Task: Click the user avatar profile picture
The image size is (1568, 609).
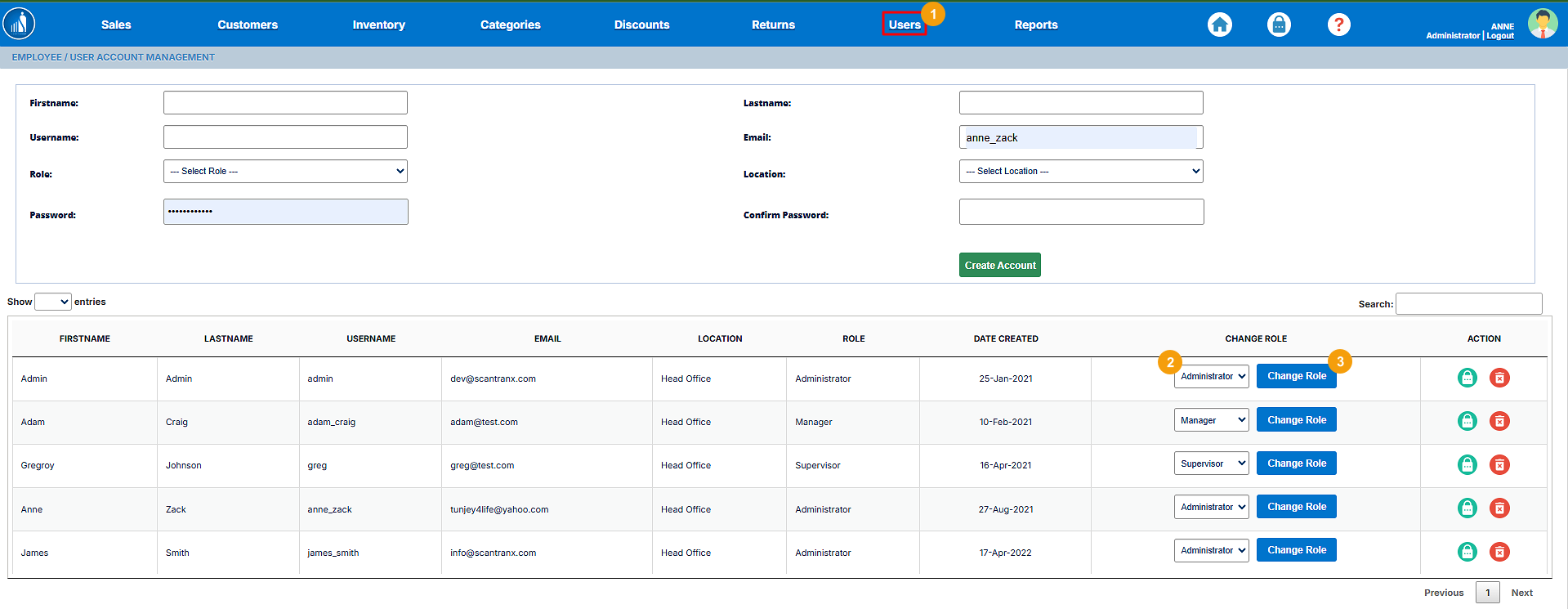Action: [1542, 24]
